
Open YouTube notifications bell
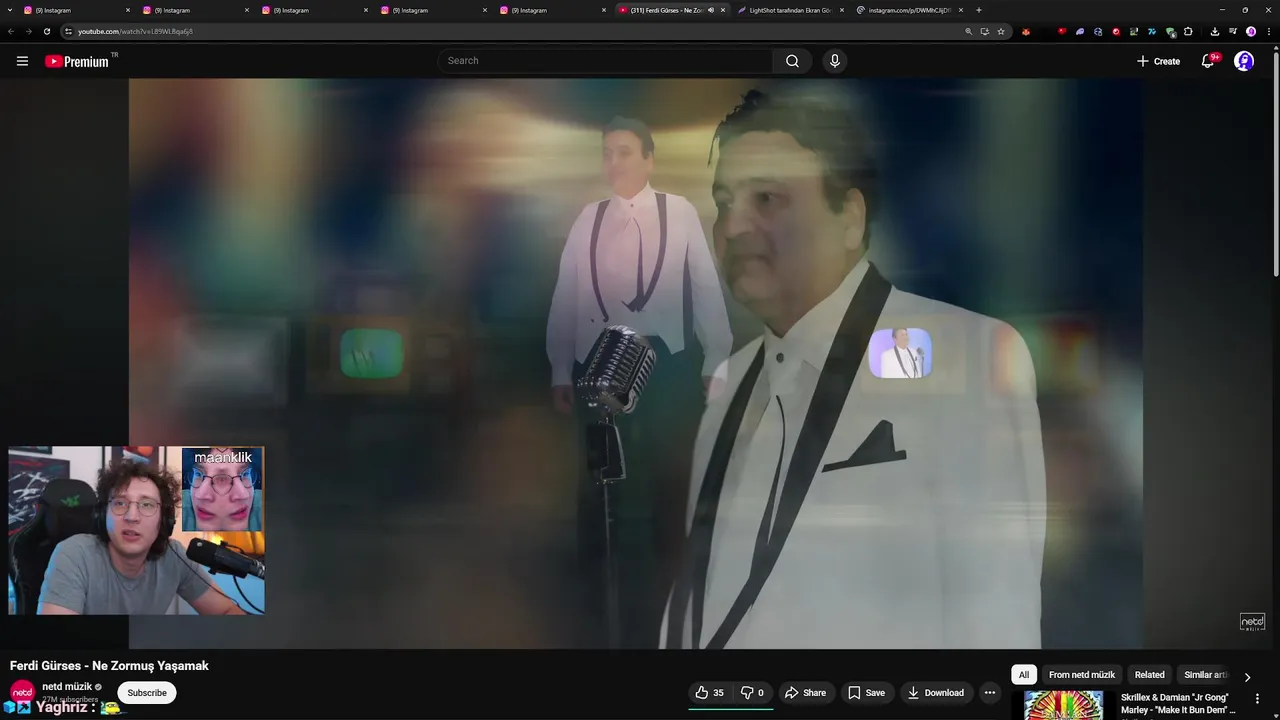pyautogui.click(x=1208, y=61)
